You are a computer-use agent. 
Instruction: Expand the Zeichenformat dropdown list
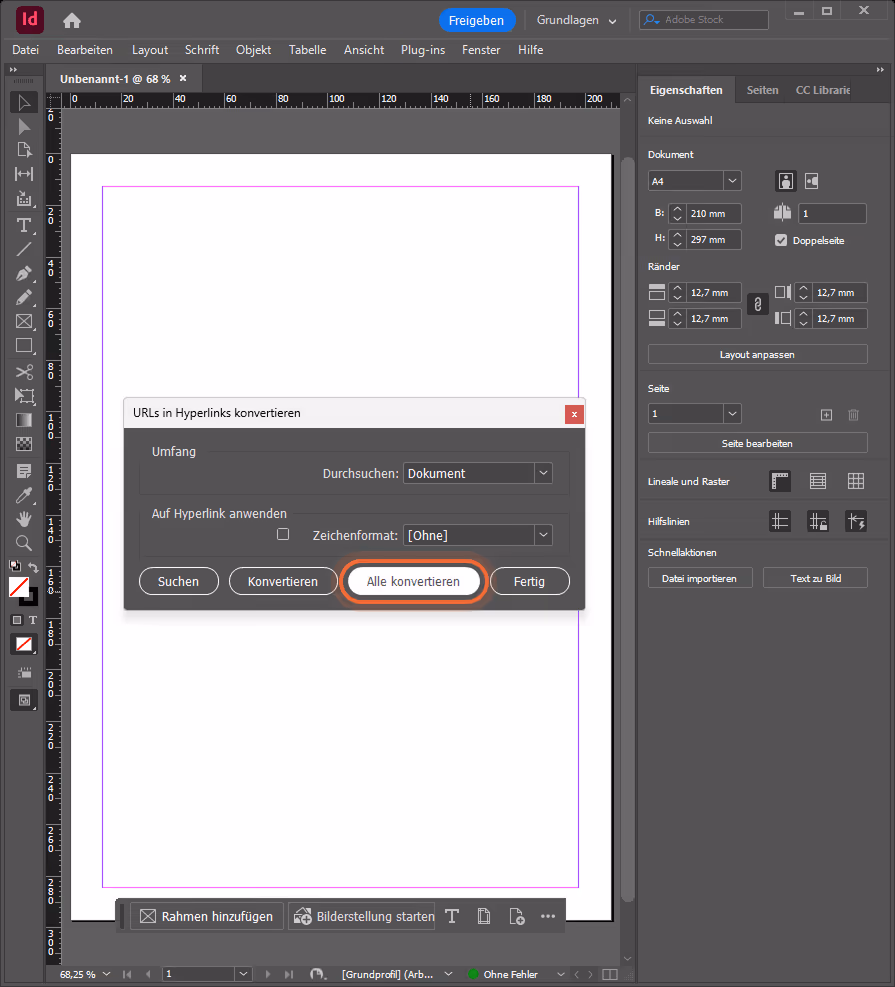point(478,535)
